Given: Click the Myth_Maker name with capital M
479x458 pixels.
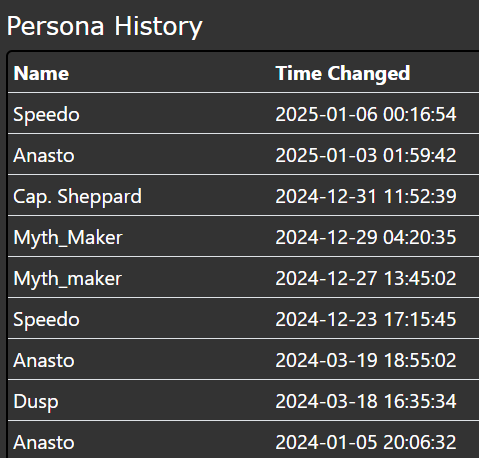Looking at the screenshot, I should coord(68,238).
